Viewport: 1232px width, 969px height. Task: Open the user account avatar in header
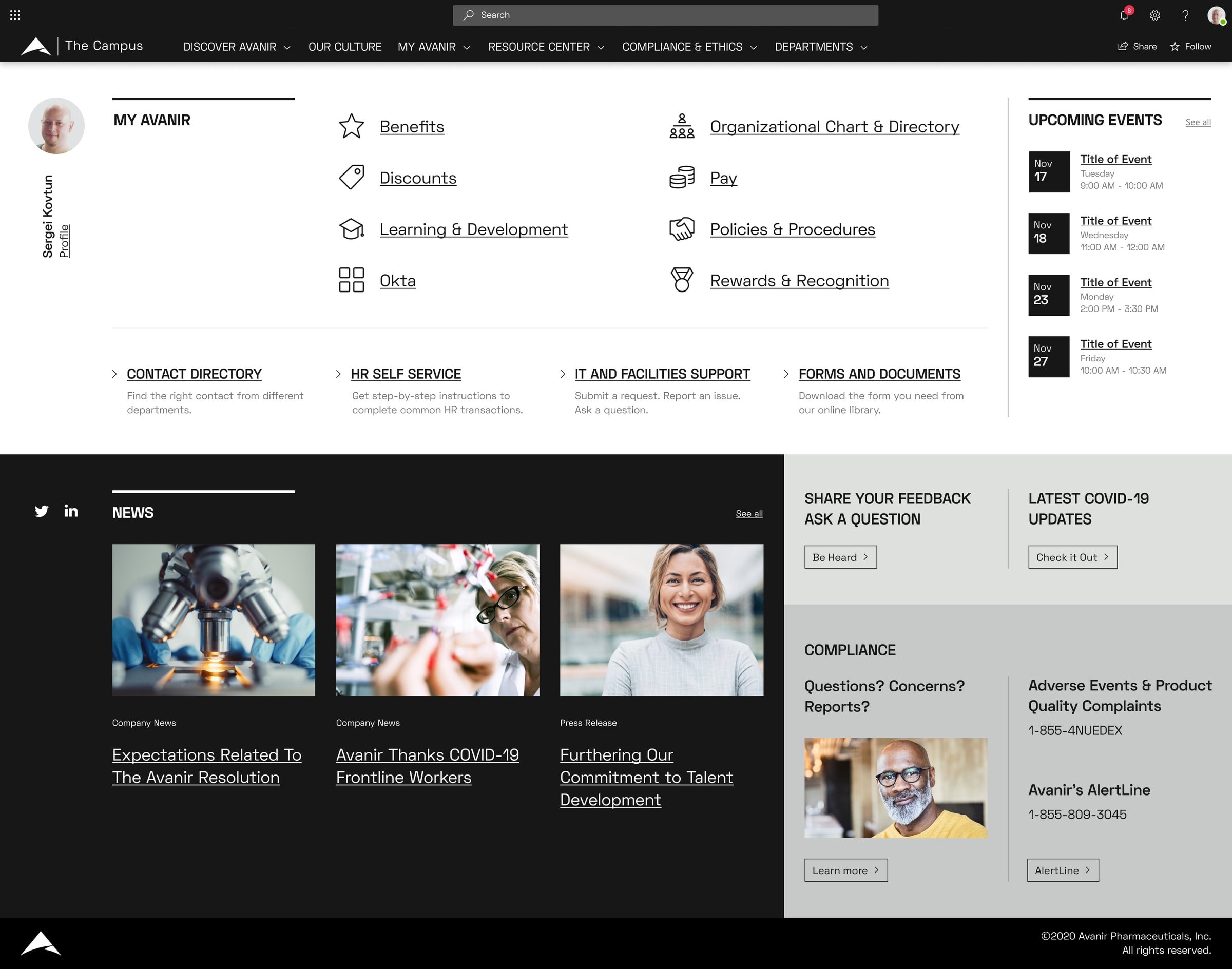click(1216, 15)
